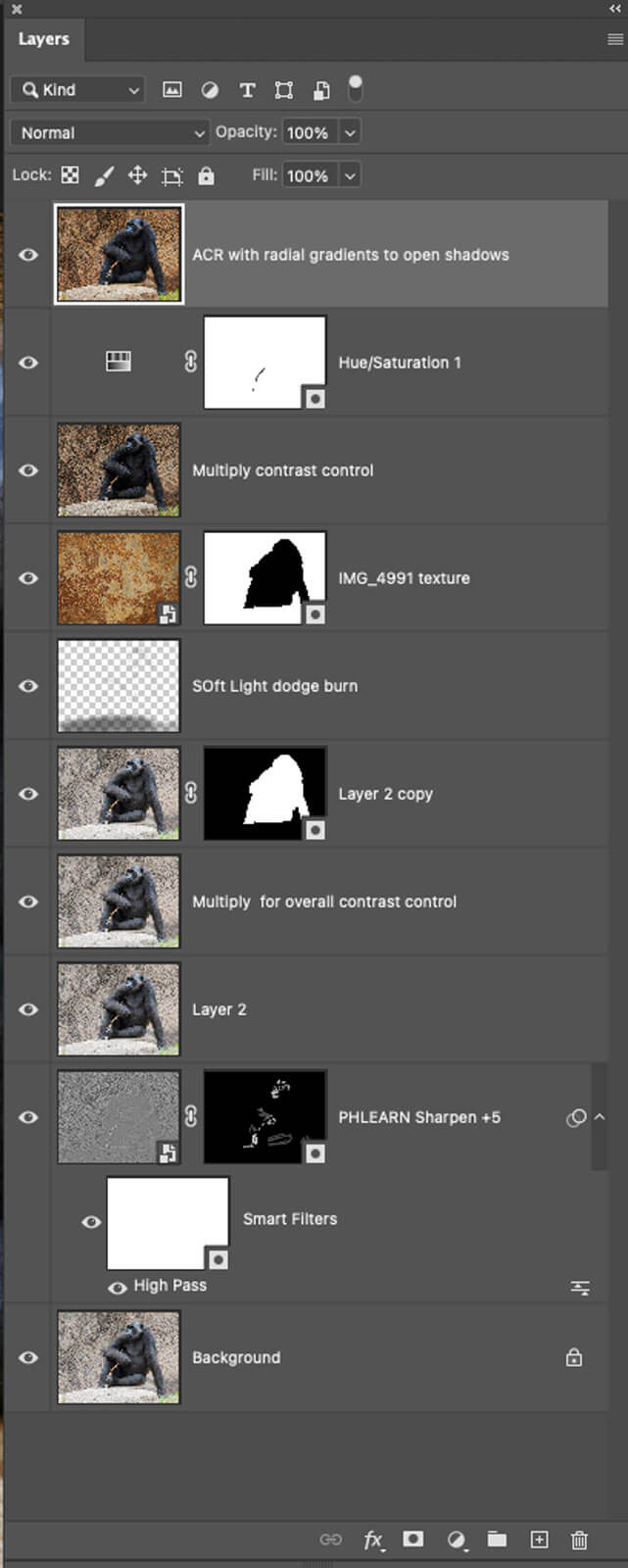Click the new group folder icon
Image resolution: width=628 pixels, height=1568 pixels.
(498, 1540)
